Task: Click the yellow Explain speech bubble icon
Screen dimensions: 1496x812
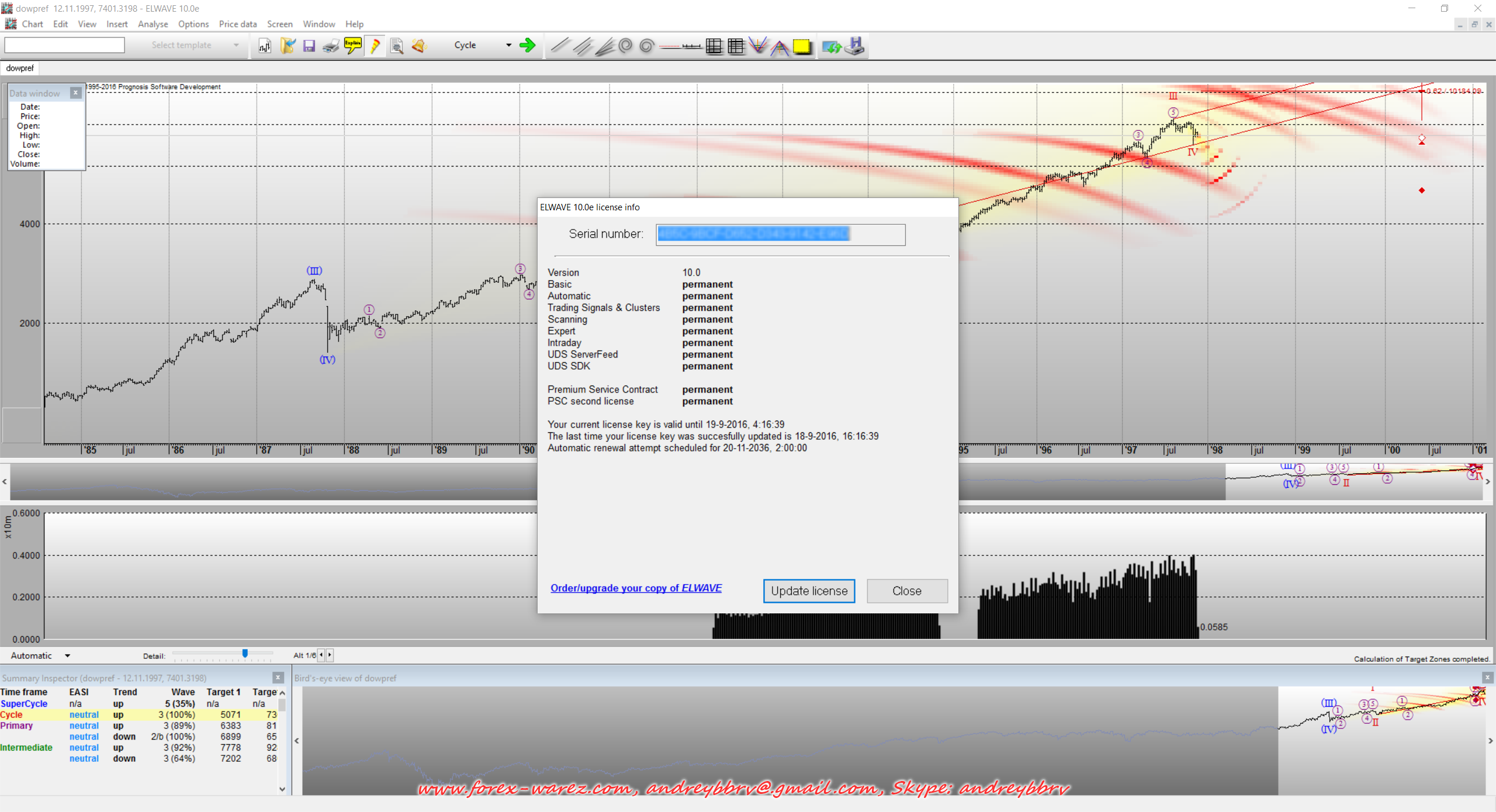Action: [x=353, y=46]
